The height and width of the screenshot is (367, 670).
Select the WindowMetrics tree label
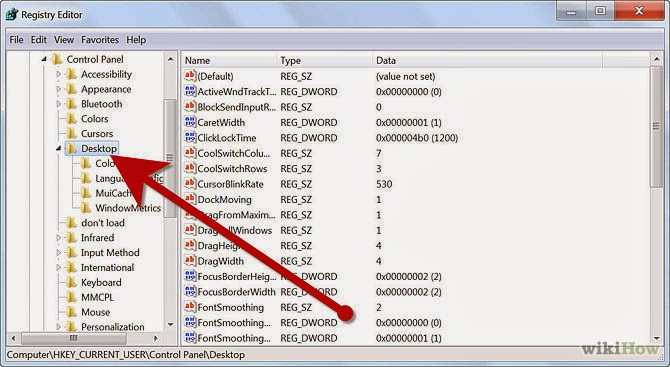[x=128, y=208]
